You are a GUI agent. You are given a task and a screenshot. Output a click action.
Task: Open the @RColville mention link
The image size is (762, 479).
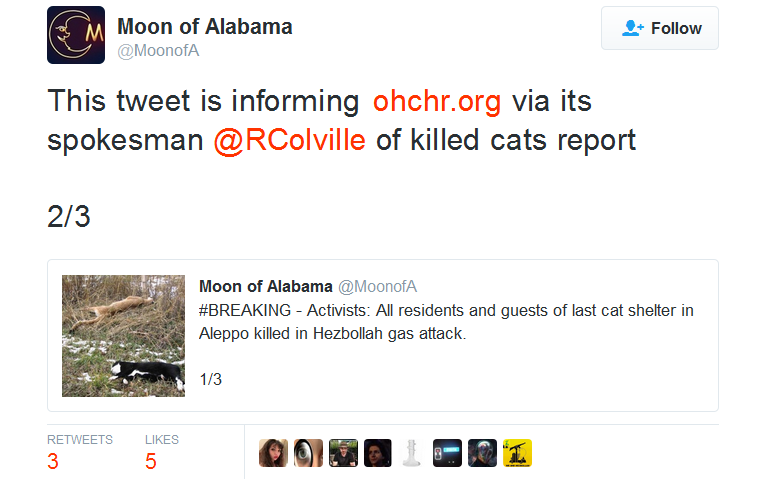coord(289,140)
